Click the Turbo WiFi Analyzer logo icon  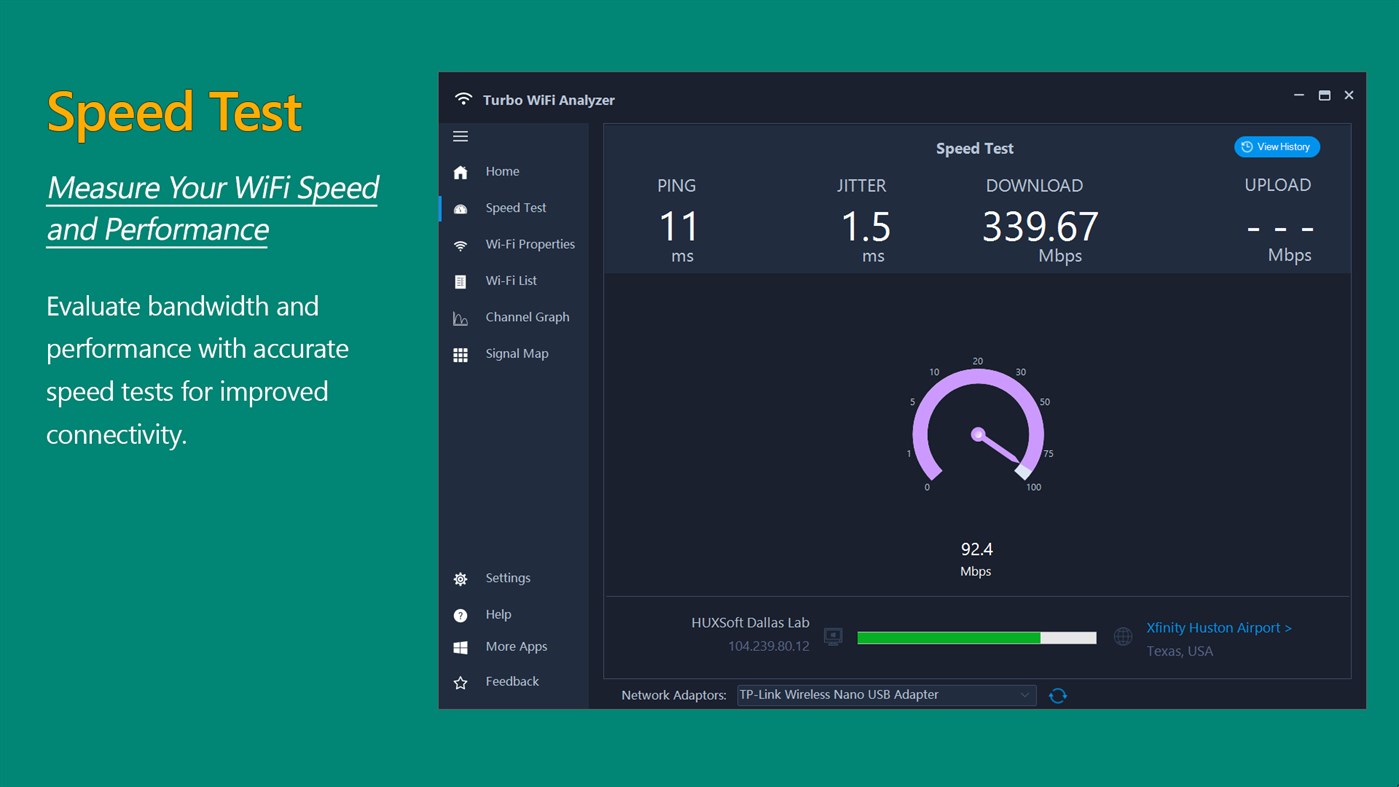coord(462,99)
